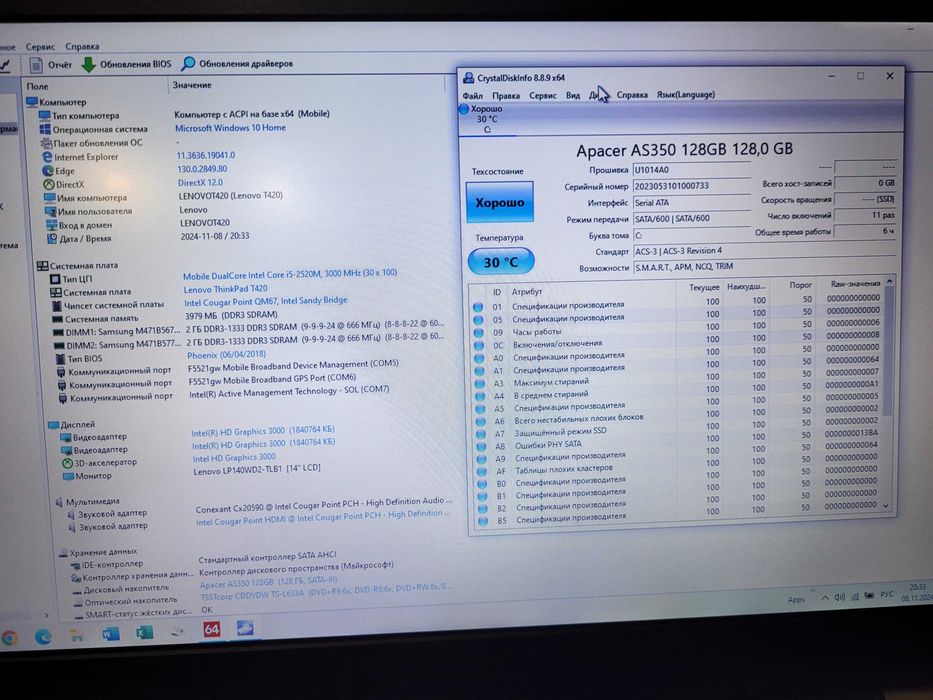Click status icon for A8 Ошибки PHY SATA
The image size is (933, 700).
[x=481, y=446]
